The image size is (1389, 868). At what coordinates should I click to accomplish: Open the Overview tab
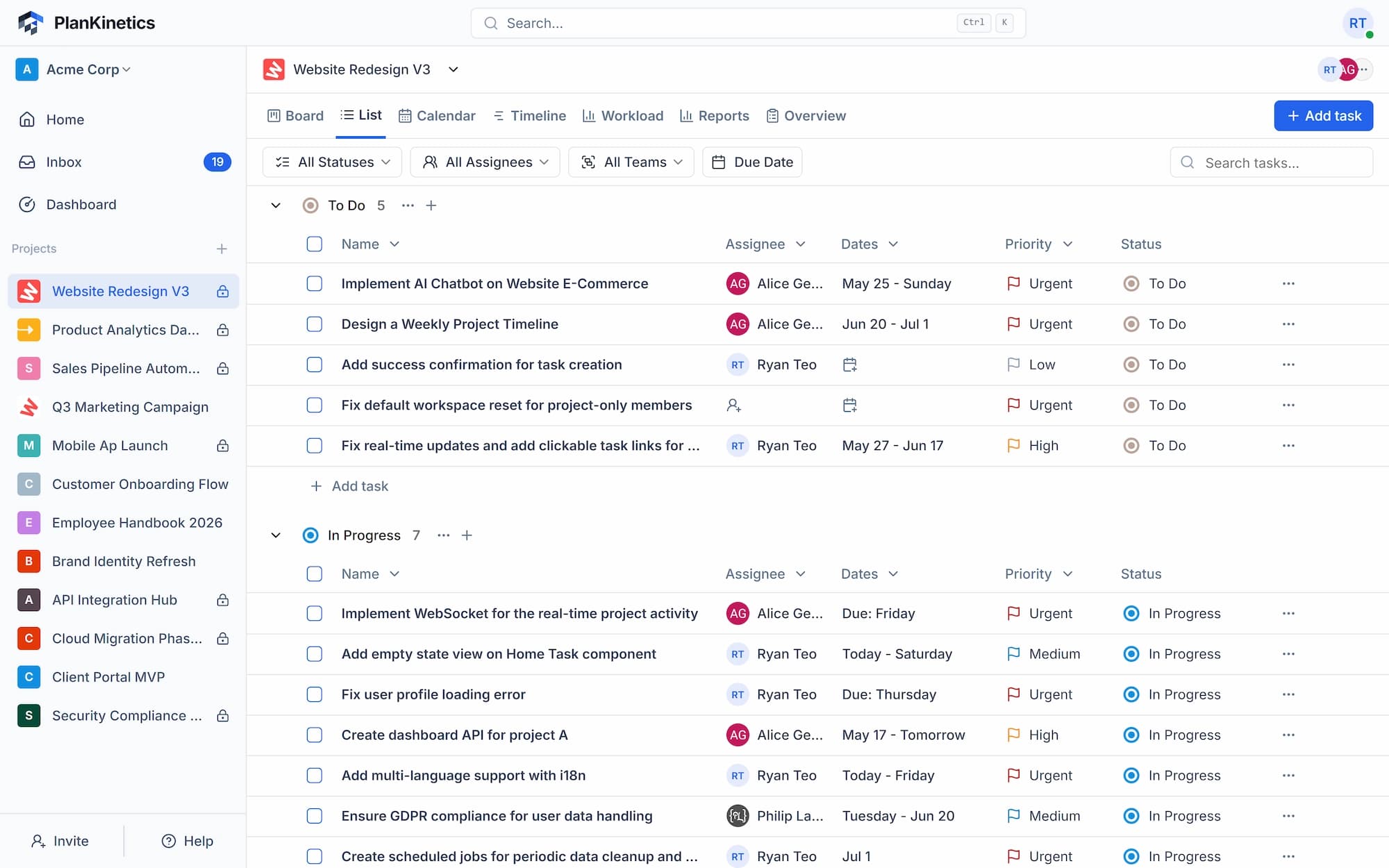pyautogui.click(x=806, y=116)
